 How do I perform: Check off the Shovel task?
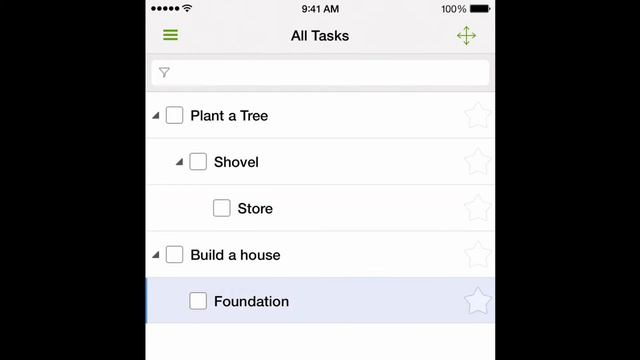(x=198, y=162)
